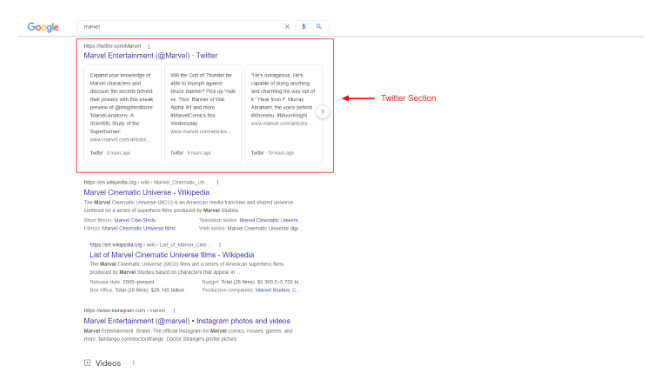Click the "Release date" detail text
This screenshot has width=665, height=389.
[x=122, y=282]
